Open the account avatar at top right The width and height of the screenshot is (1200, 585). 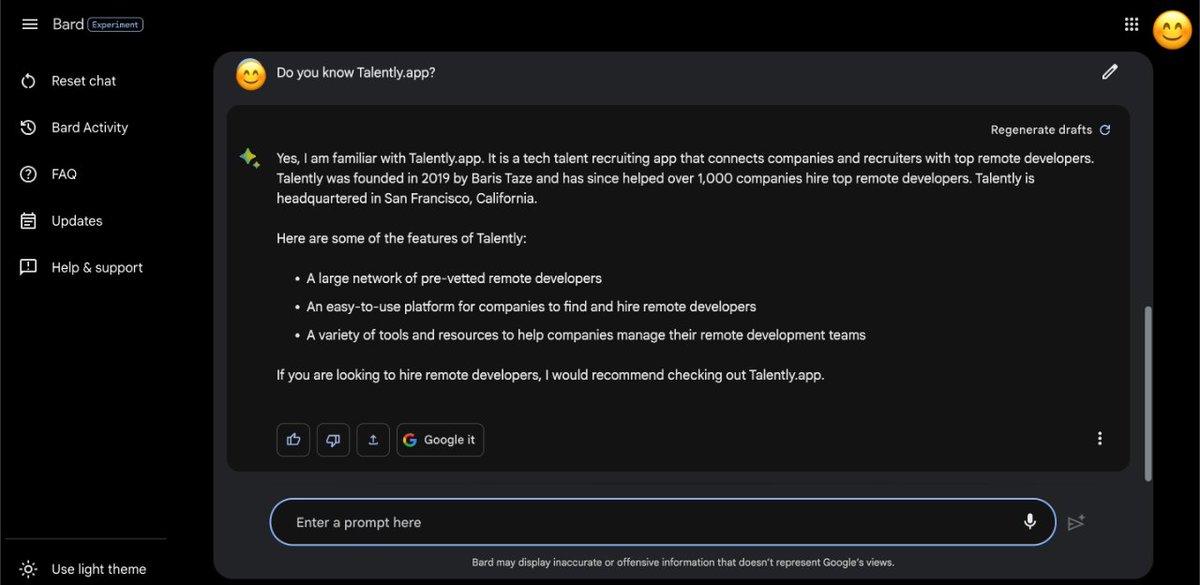(x=1173, y=29)
